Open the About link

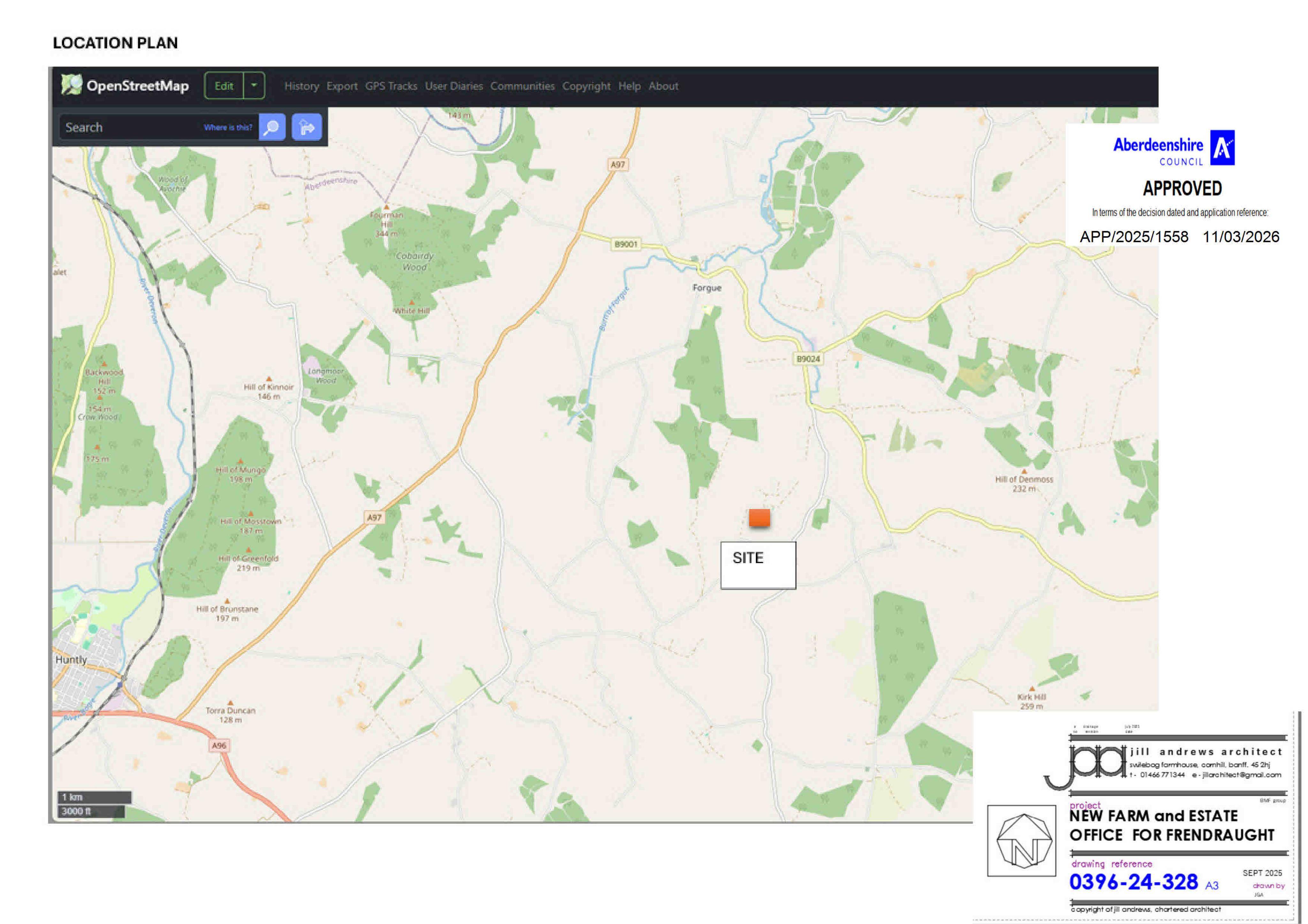coord(663,86)
